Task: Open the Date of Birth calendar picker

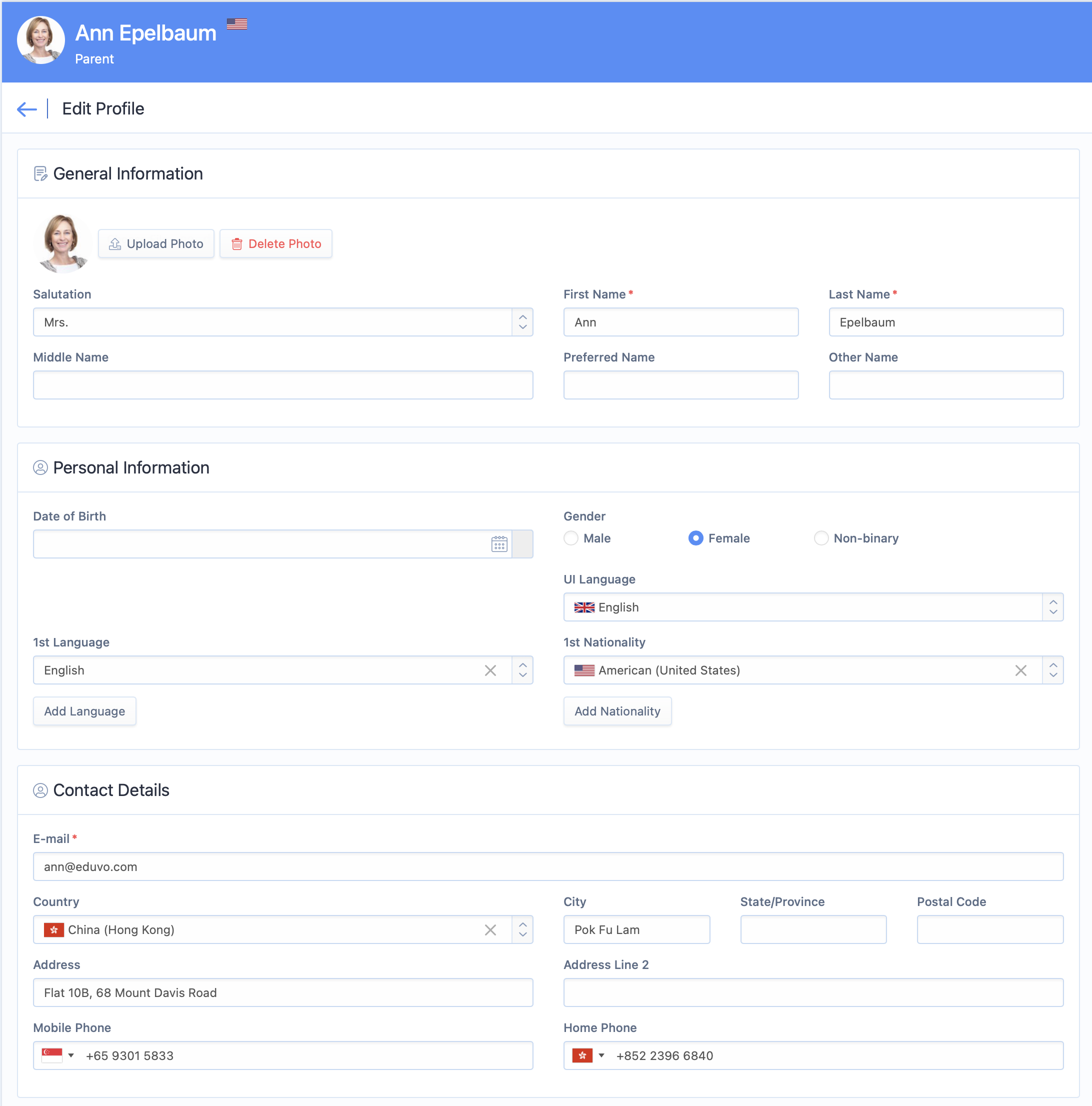Action: coord(499,544)
